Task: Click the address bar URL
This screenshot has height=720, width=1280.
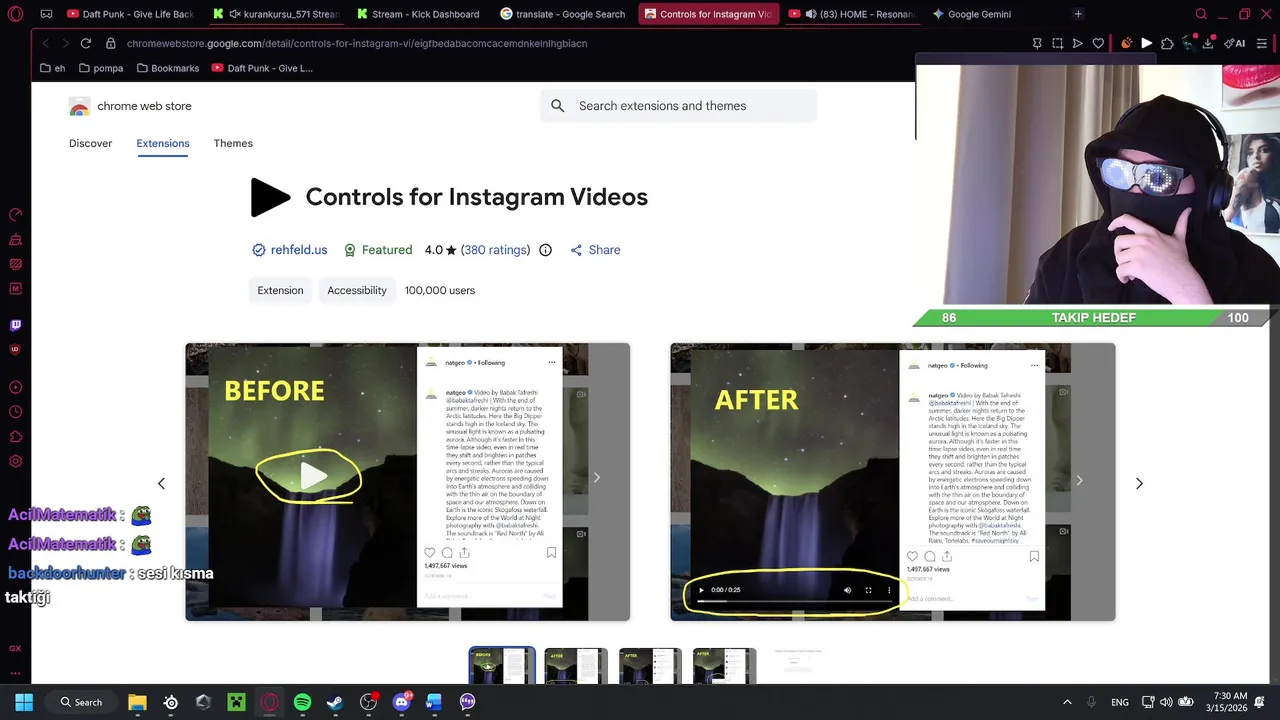Action: click(x=357, y=44)
